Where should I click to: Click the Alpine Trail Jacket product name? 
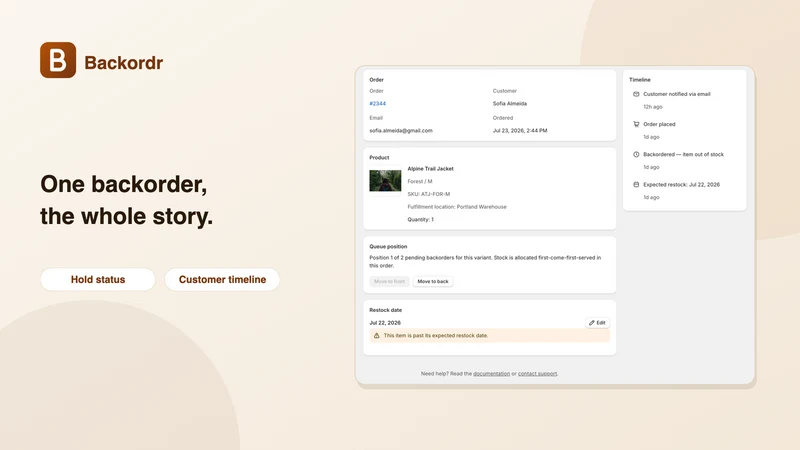click(x=431, y=169)
